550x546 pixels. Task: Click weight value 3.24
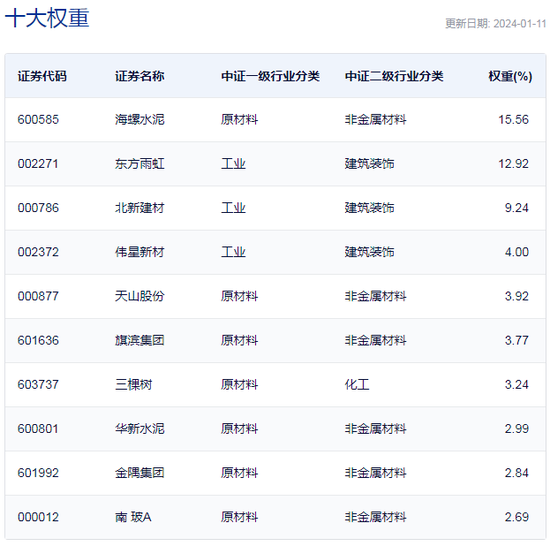click(x=516, y=385)
